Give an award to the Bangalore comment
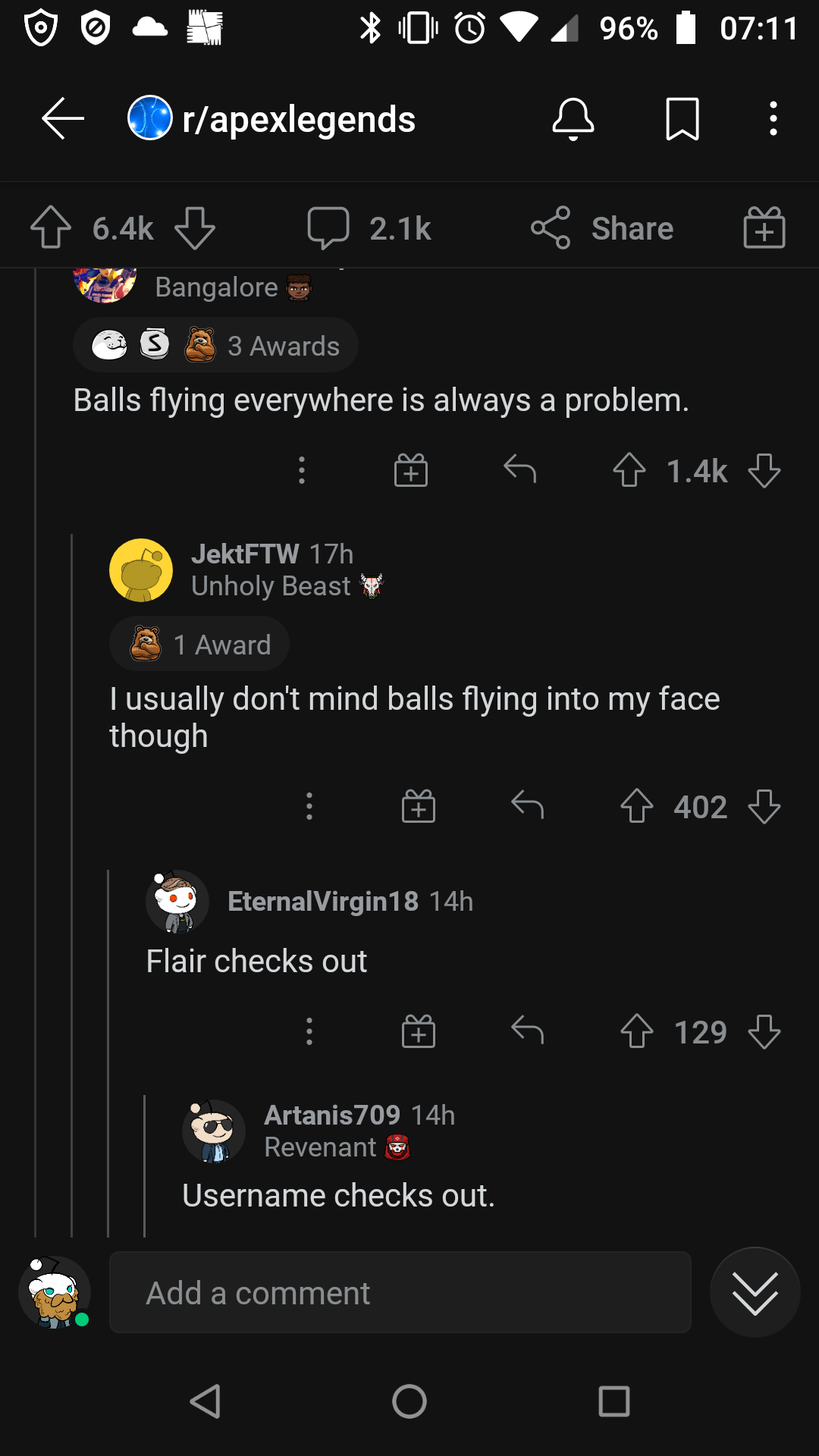 pos(410,470)
